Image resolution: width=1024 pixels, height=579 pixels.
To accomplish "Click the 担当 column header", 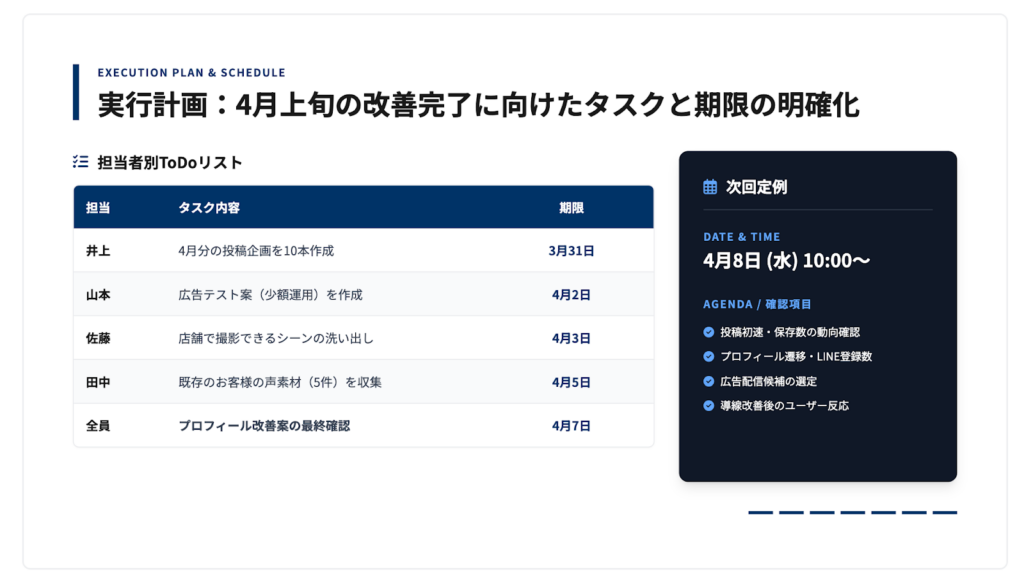I will 98,208.
